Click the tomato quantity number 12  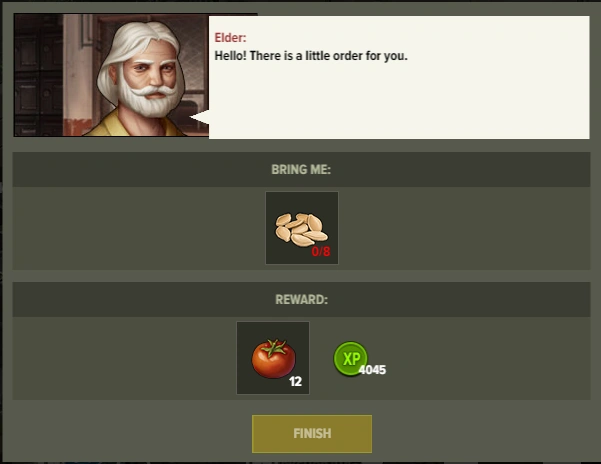point(295,381)
